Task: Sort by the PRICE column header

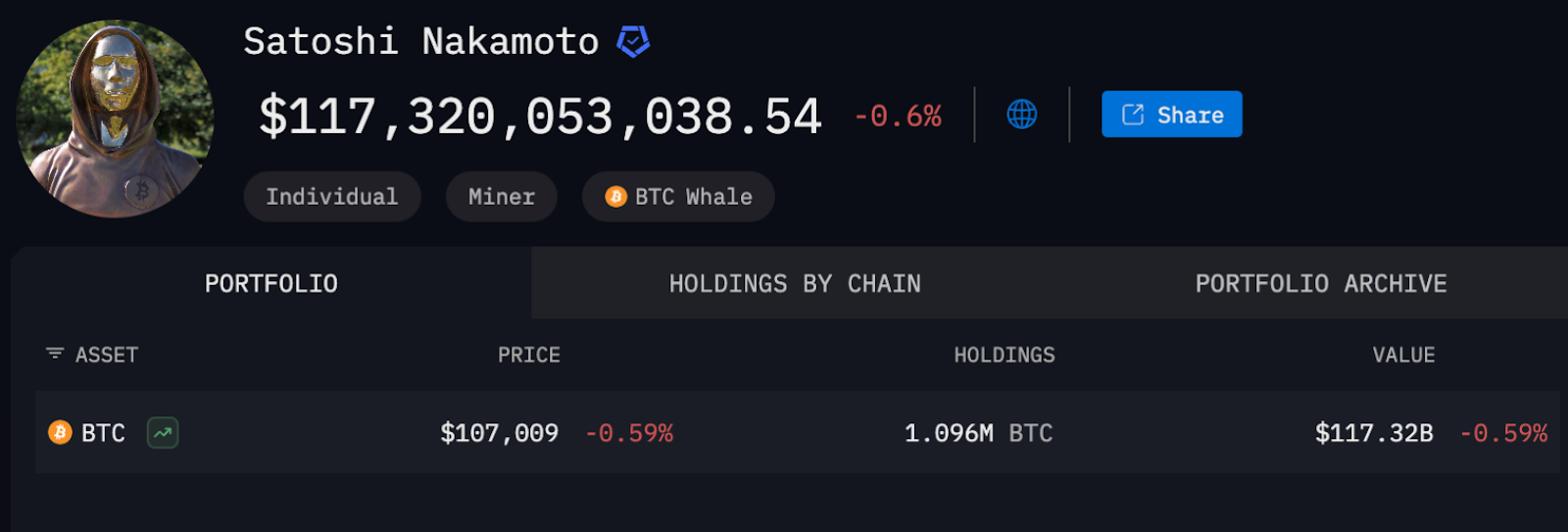Action: 529,355
